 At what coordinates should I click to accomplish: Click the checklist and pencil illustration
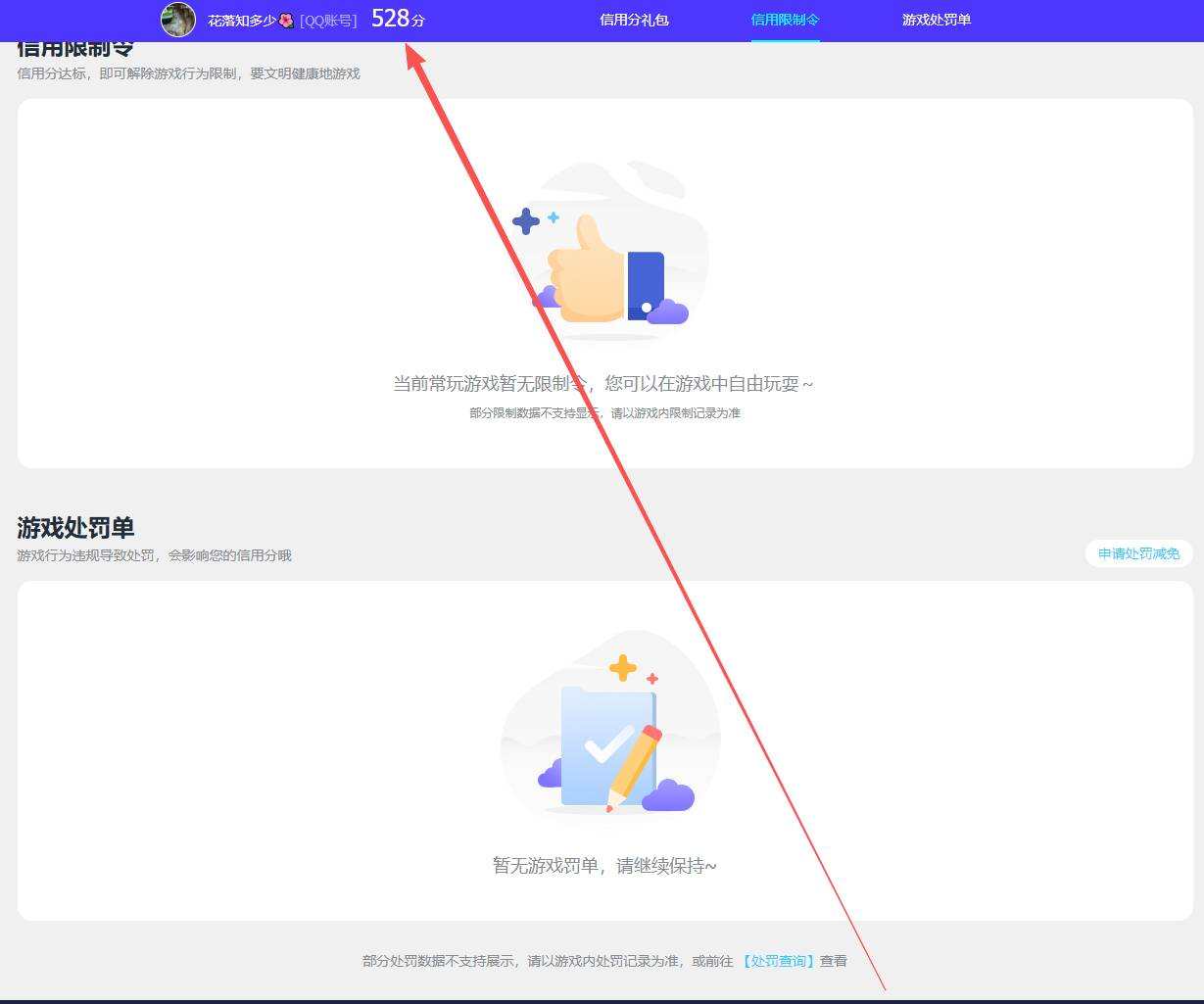point(609,723)
